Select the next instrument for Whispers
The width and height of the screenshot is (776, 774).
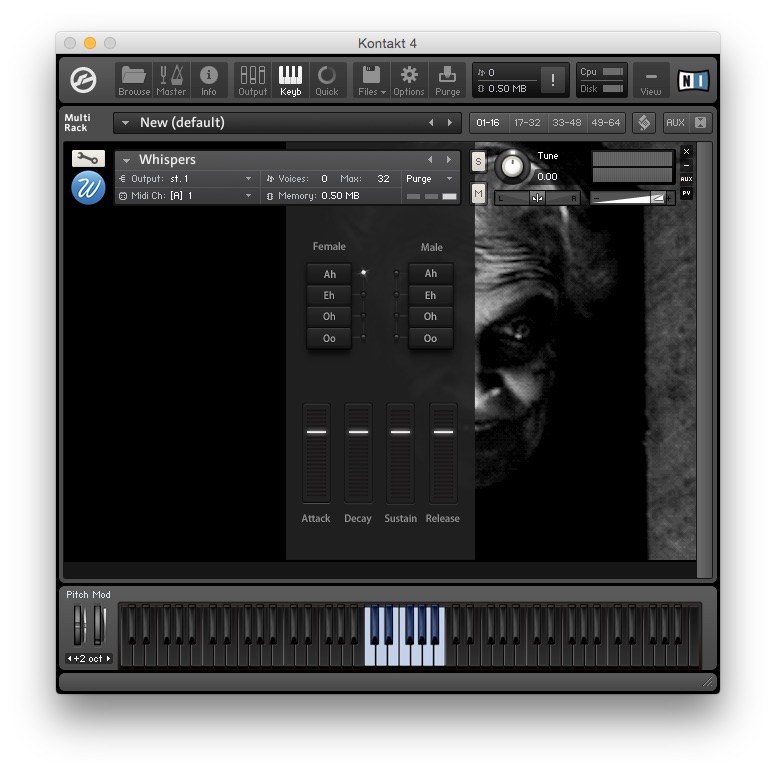click(x=449, y=159)
